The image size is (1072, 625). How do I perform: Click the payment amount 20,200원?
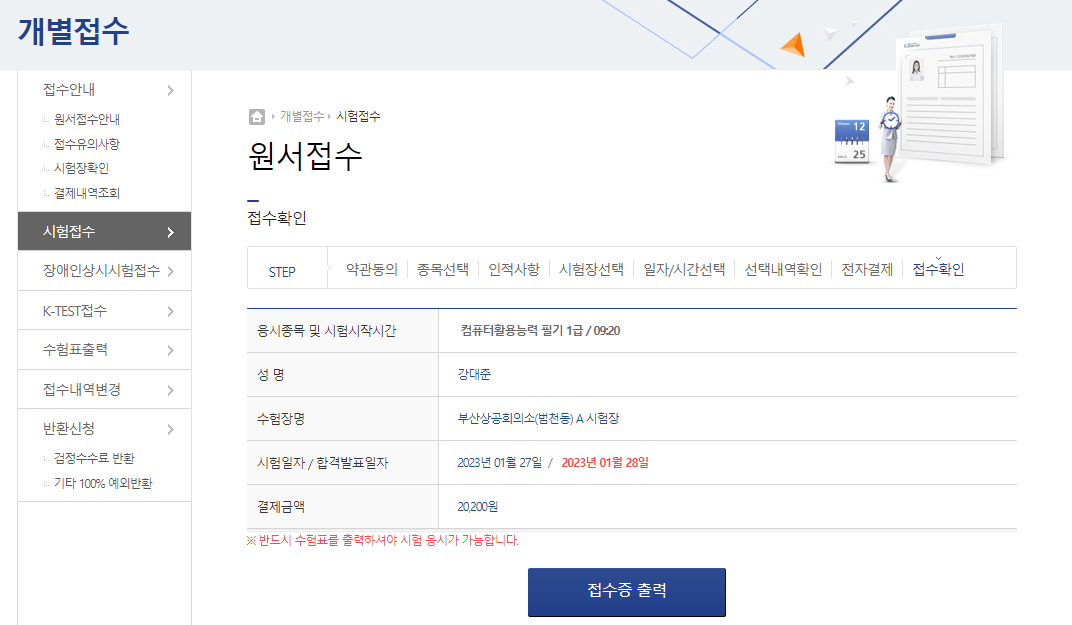click(477, 507)
